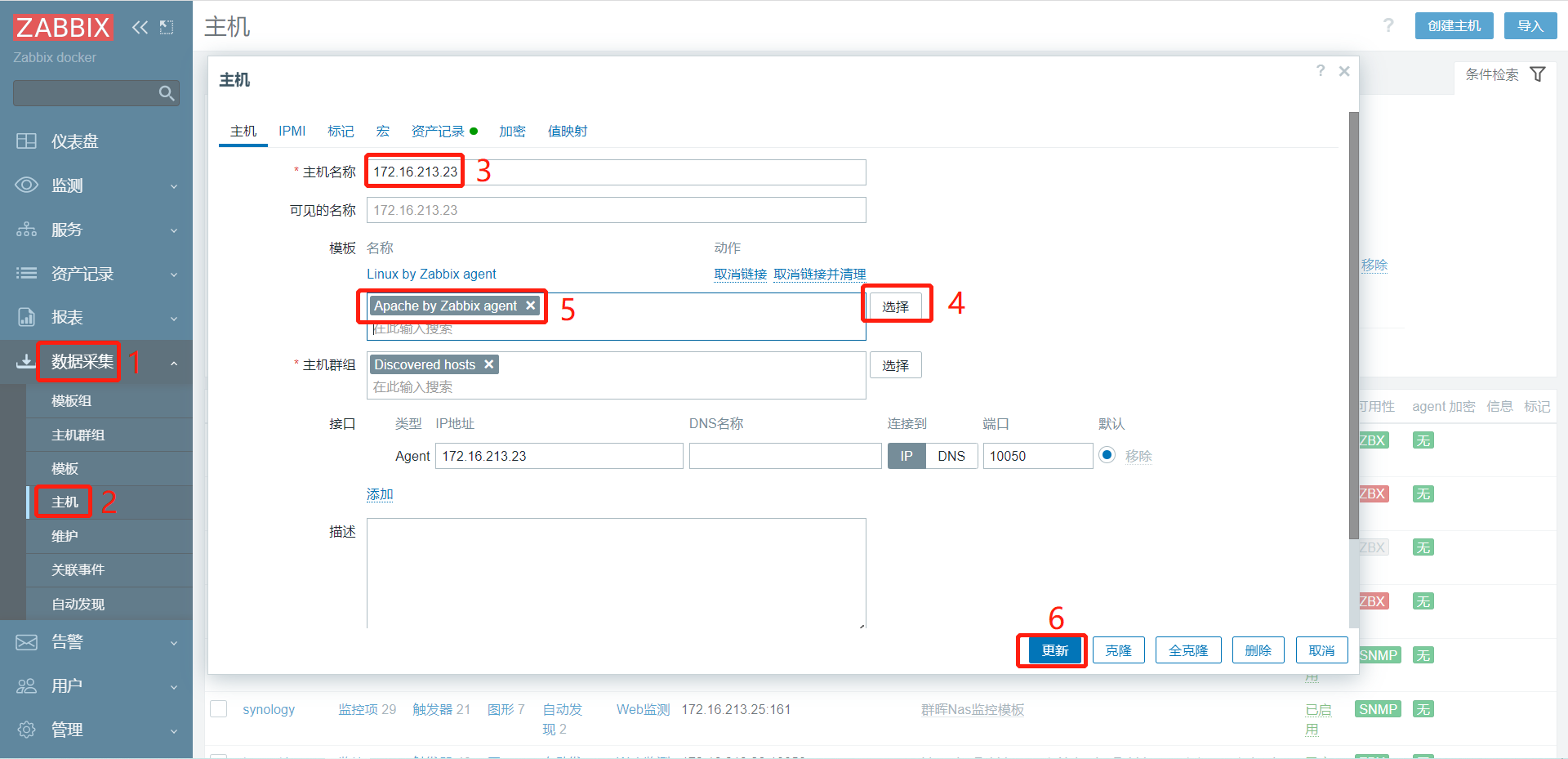Switch interface connection to IP

tap(906, 456)
